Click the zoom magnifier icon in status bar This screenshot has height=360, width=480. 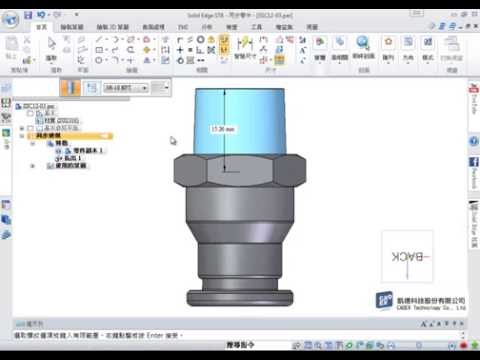point(318,345)
